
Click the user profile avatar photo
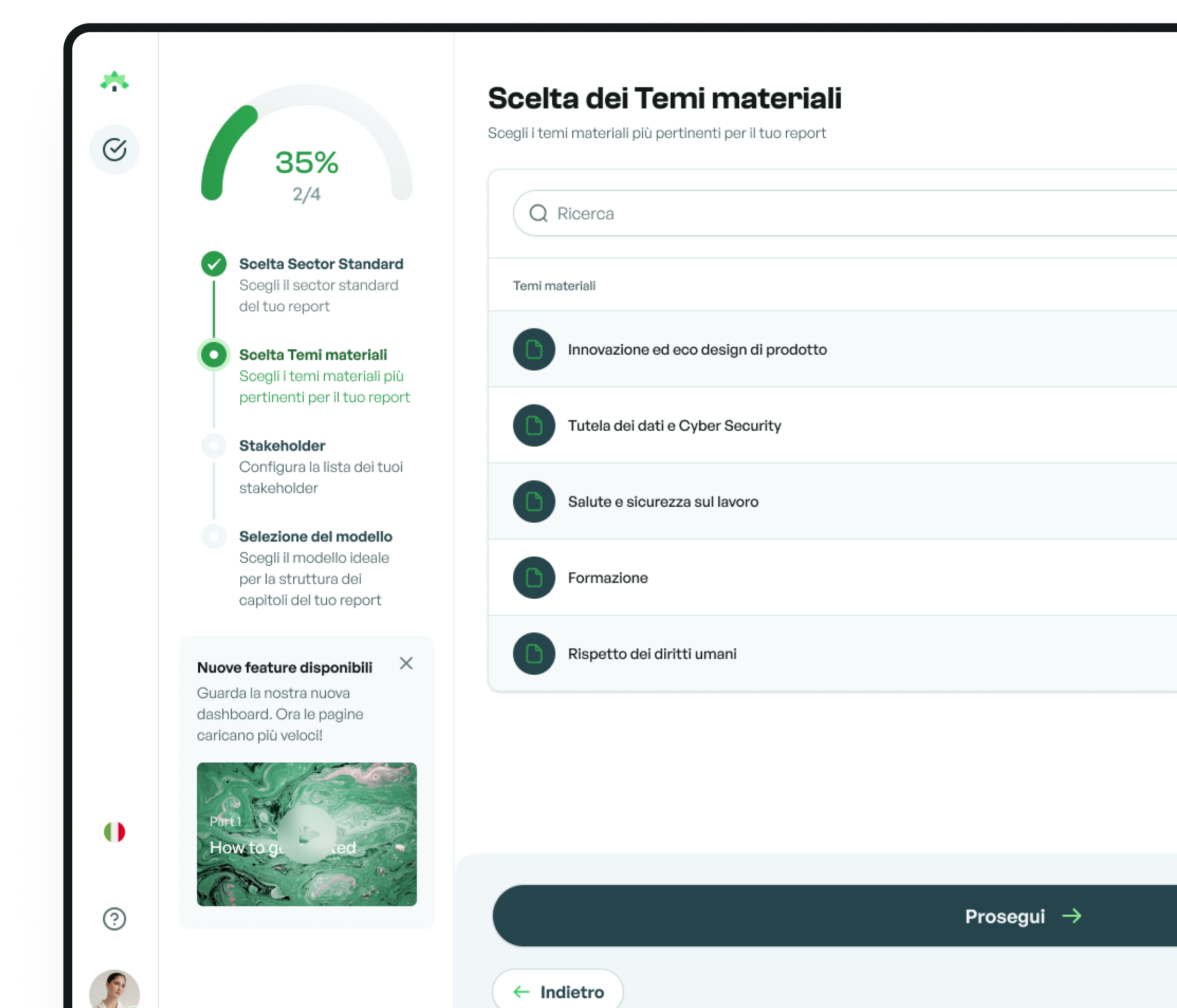click(x=114, y=990)
